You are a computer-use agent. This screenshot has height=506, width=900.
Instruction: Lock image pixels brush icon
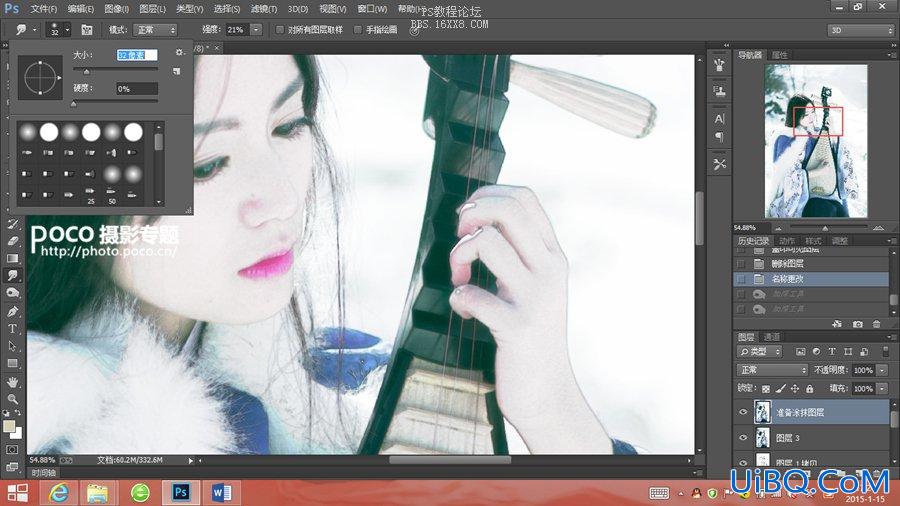point(780,388)
